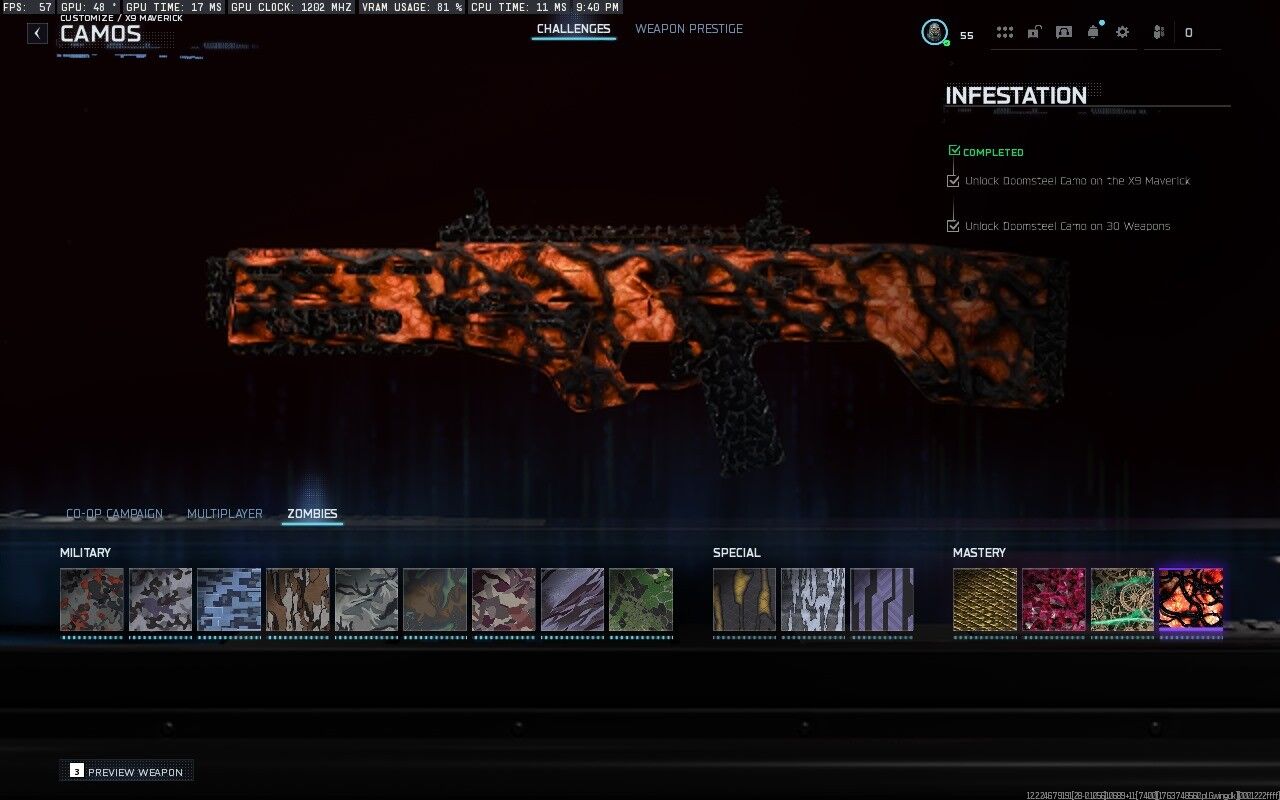Select the green-gold ornate Mastery camo

click(1122, 600)
